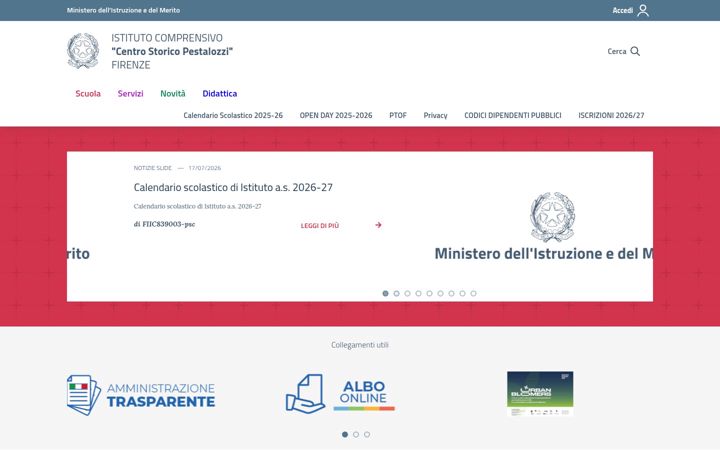Image resolution: width=720 pixels, height=450 pixels.
Task: Open the Servizi menu
Action: coord(130,94)
